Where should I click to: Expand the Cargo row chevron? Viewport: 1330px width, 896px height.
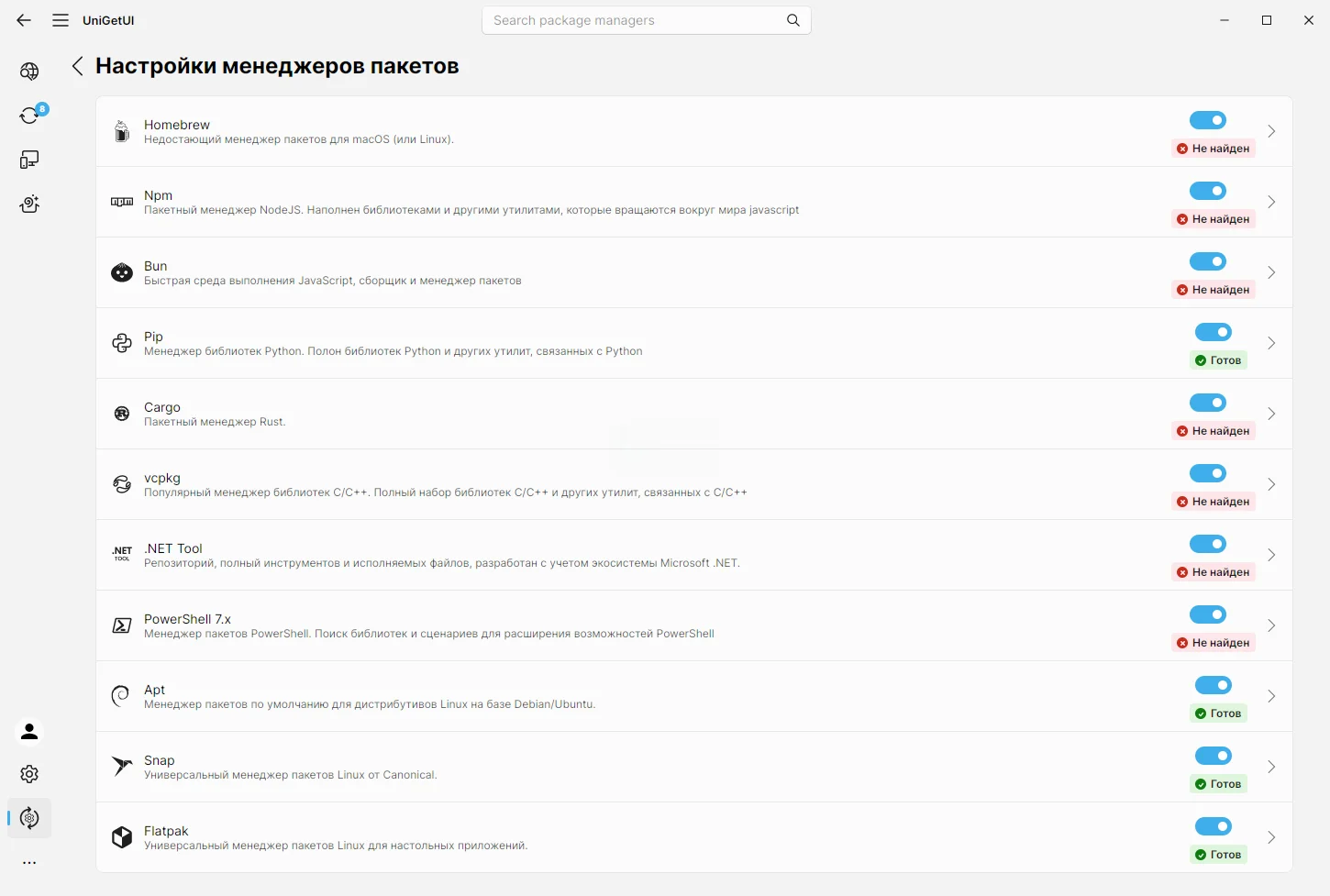[1271, 414]
